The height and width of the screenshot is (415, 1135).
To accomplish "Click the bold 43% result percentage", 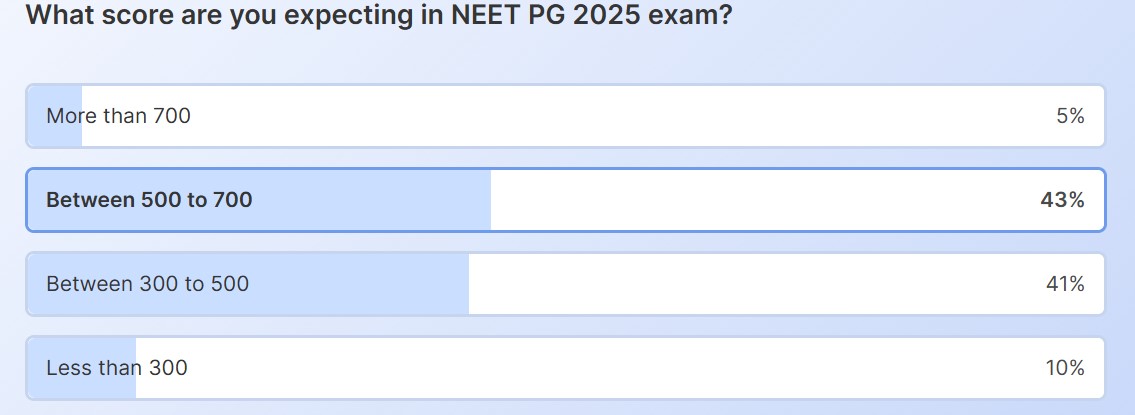I will pos(1062,200).
